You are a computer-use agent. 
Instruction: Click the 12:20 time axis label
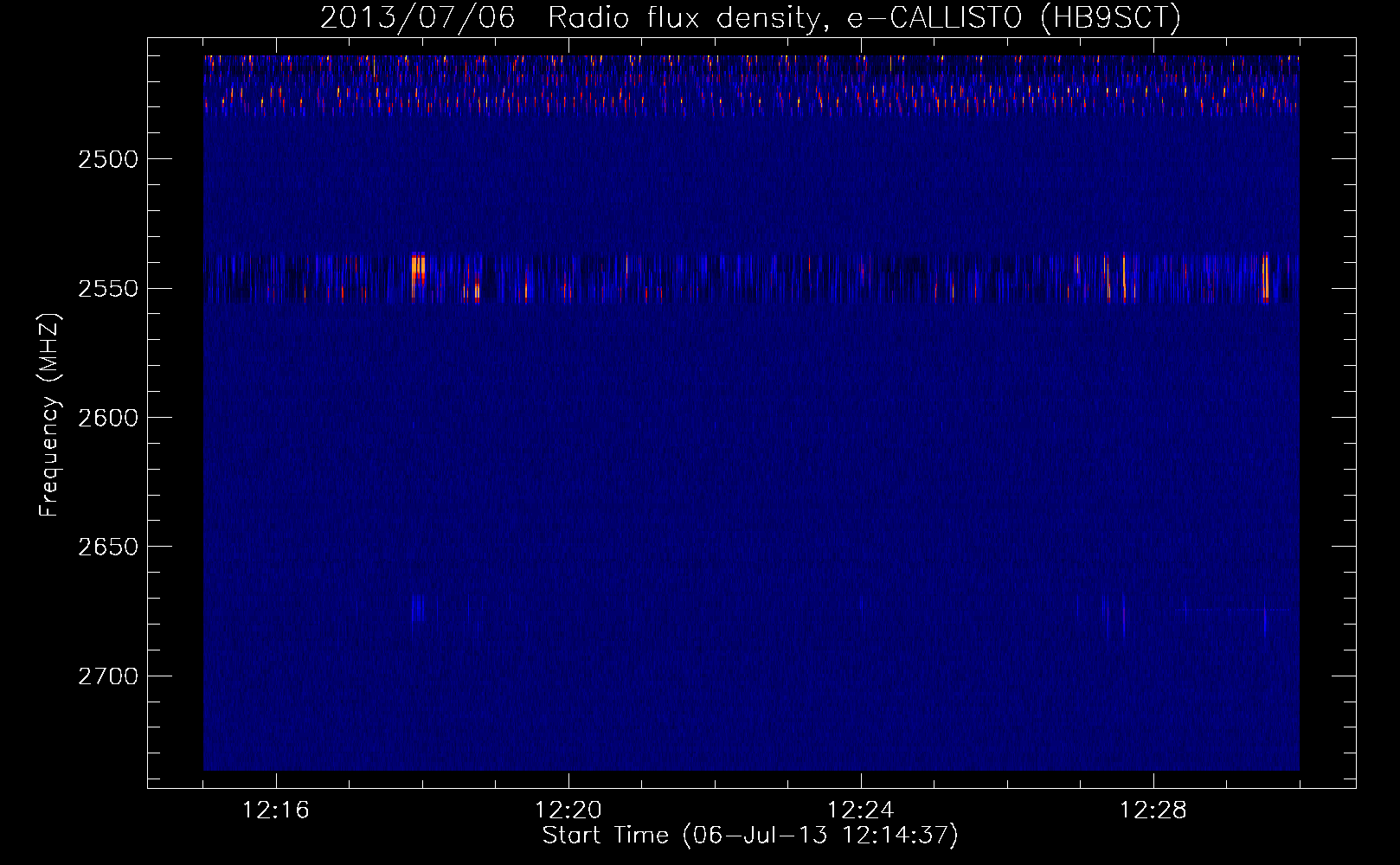tap(568, 811)
